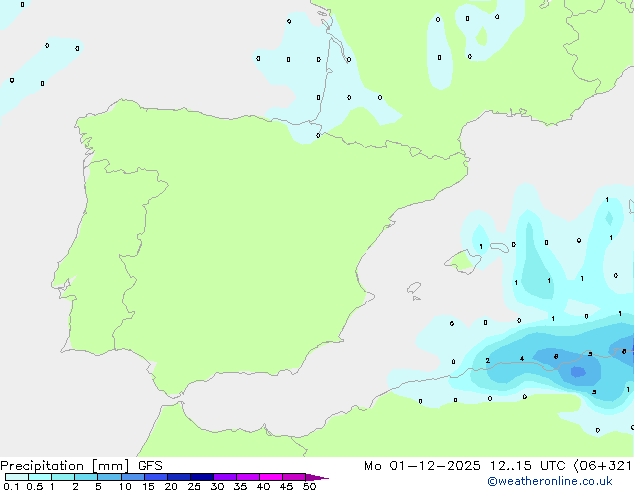Pick the 1–2 mm legend color swatch
This screenshot has width=634, height=490.
click(63, 477)
